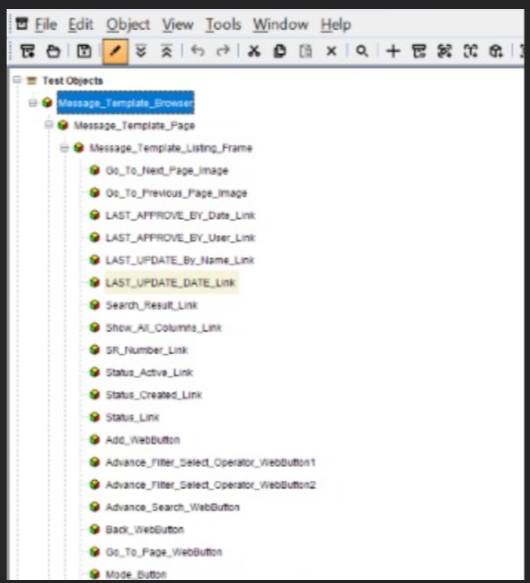Viewport: 530px width, 583px height.
Task: Select the Go_To_Previous_Page_Image object
Action: click(176, 193)
